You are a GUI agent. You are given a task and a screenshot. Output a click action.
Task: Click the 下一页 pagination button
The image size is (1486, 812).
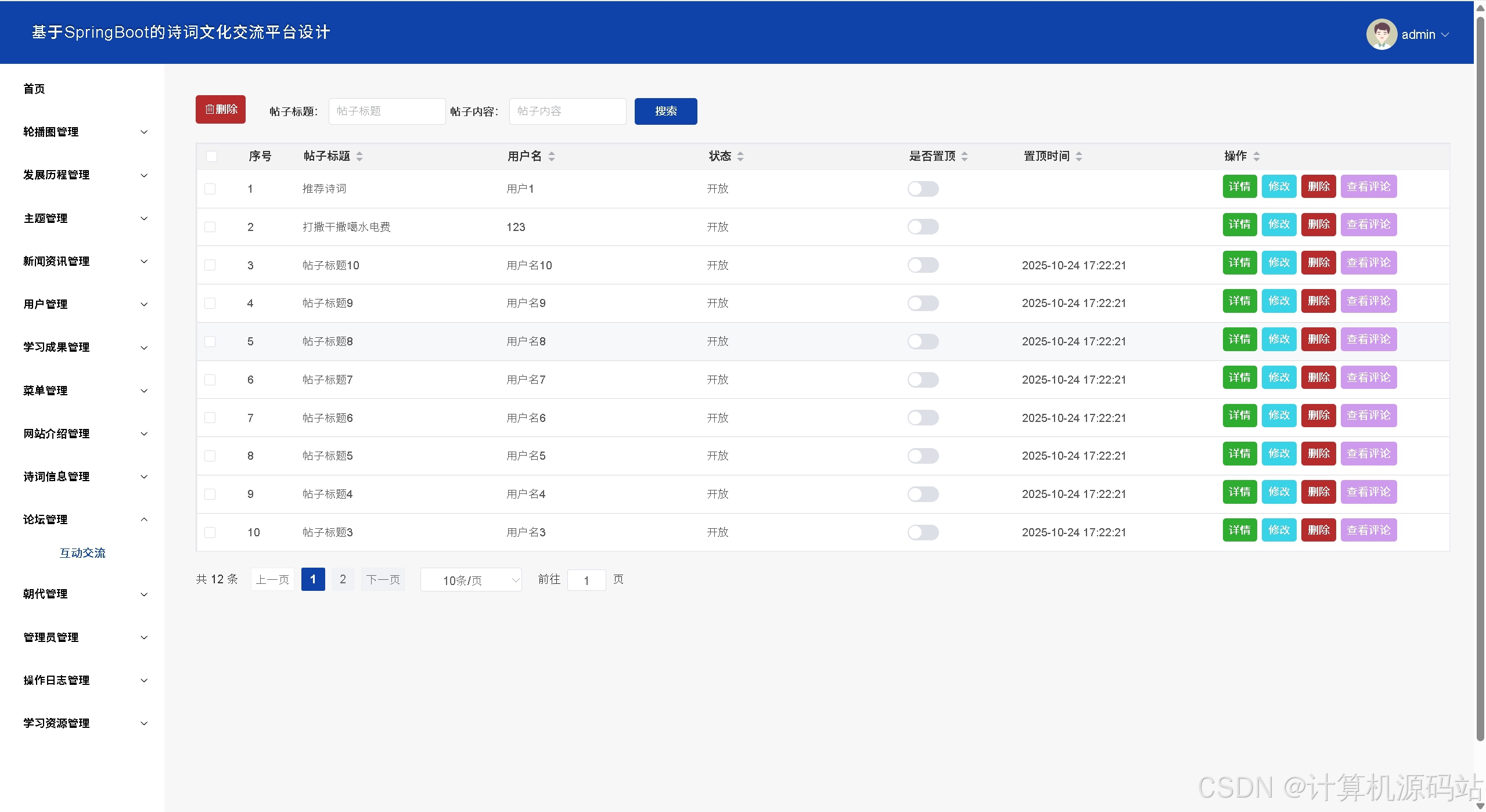click(383, 579)
